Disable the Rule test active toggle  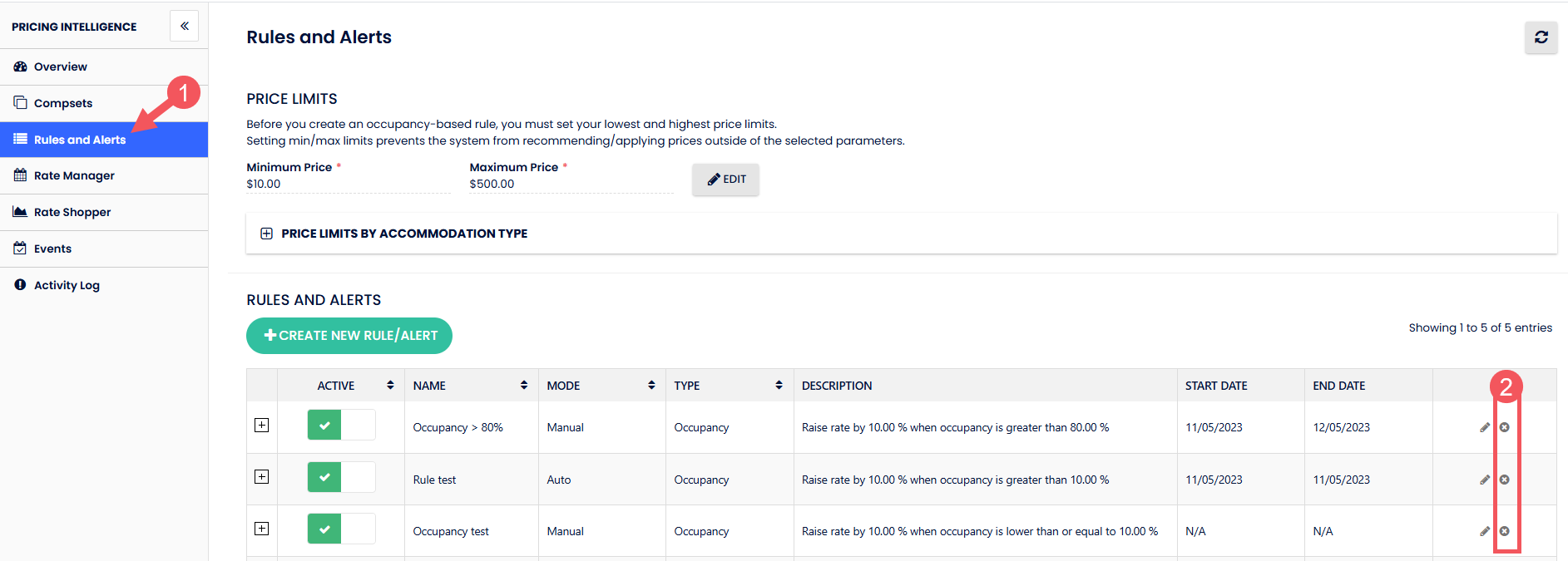[x=341, y=477]
